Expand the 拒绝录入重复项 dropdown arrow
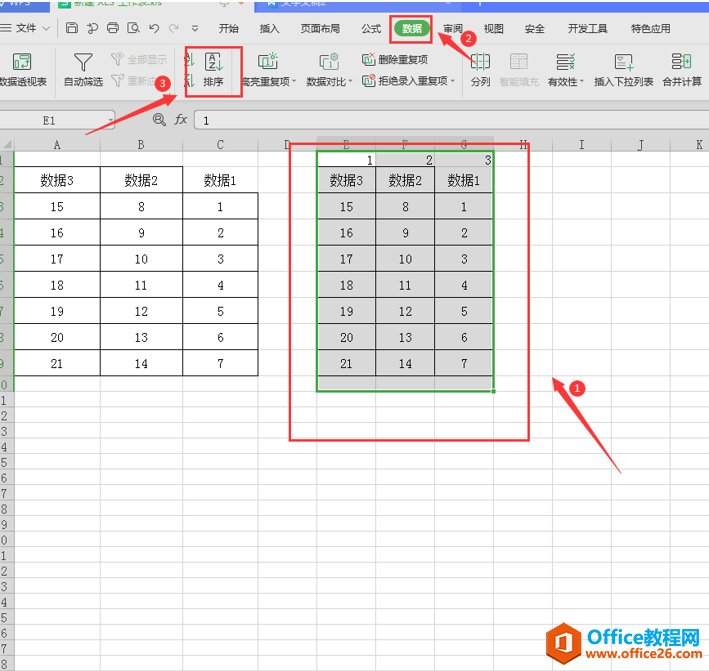This screenshot has height=671, width=709. tap(453, 81)
